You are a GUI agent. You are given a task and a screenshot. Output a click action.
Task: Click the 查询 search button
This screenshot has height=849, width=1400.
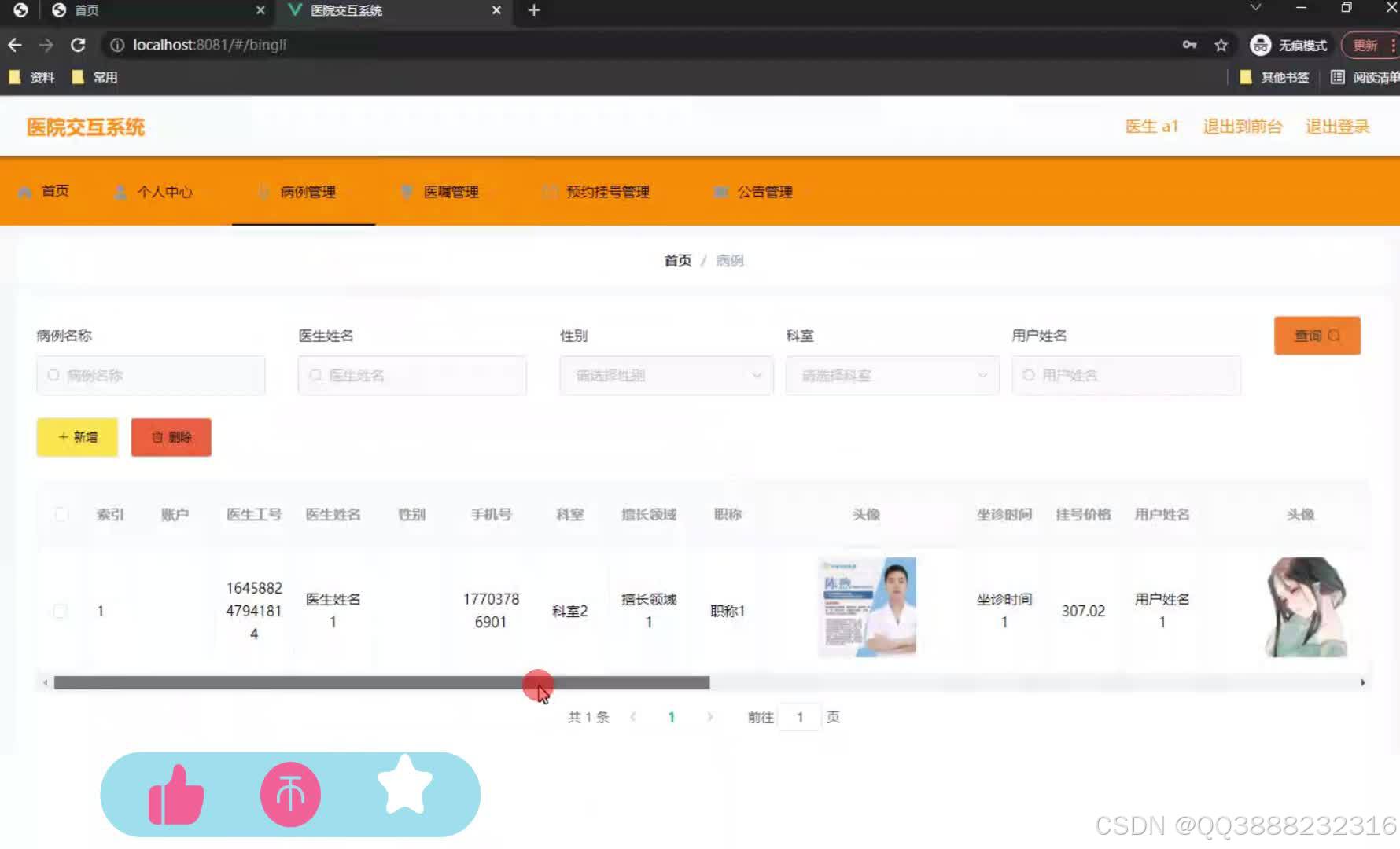tap(1317, 336)
